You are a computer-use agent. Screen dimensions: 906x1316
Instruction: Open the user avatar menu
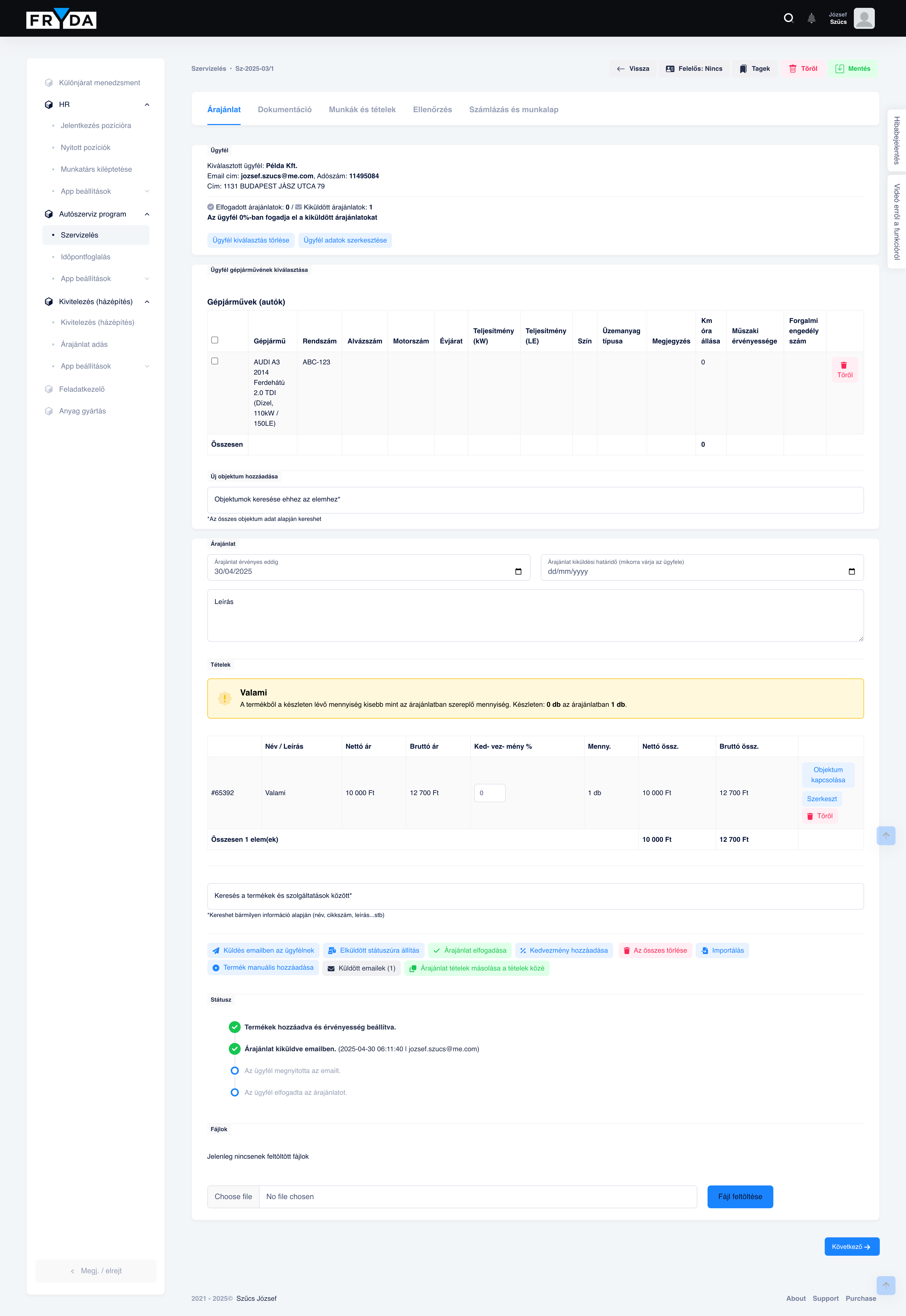coord(864,18)
